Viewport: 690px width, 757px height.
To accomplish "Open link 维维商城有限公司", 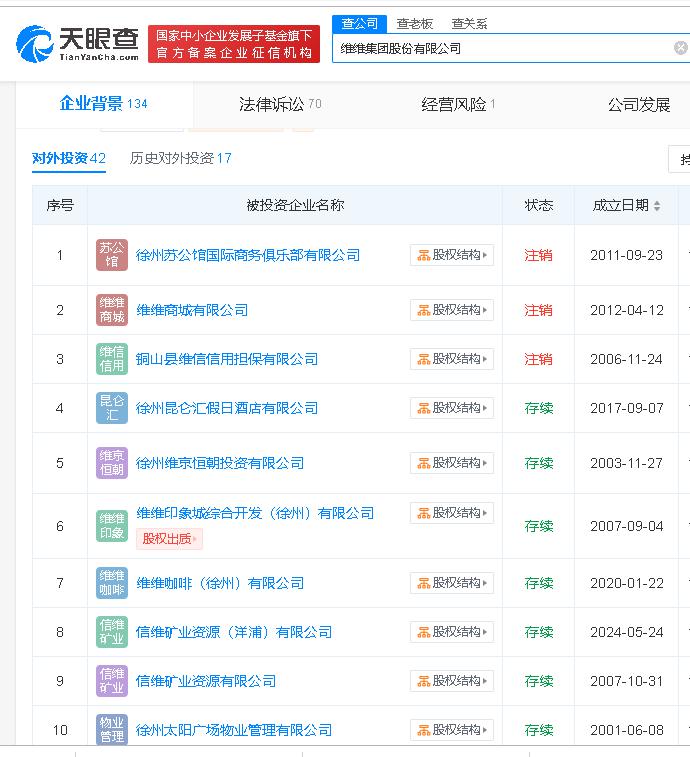I will (192, 310).
